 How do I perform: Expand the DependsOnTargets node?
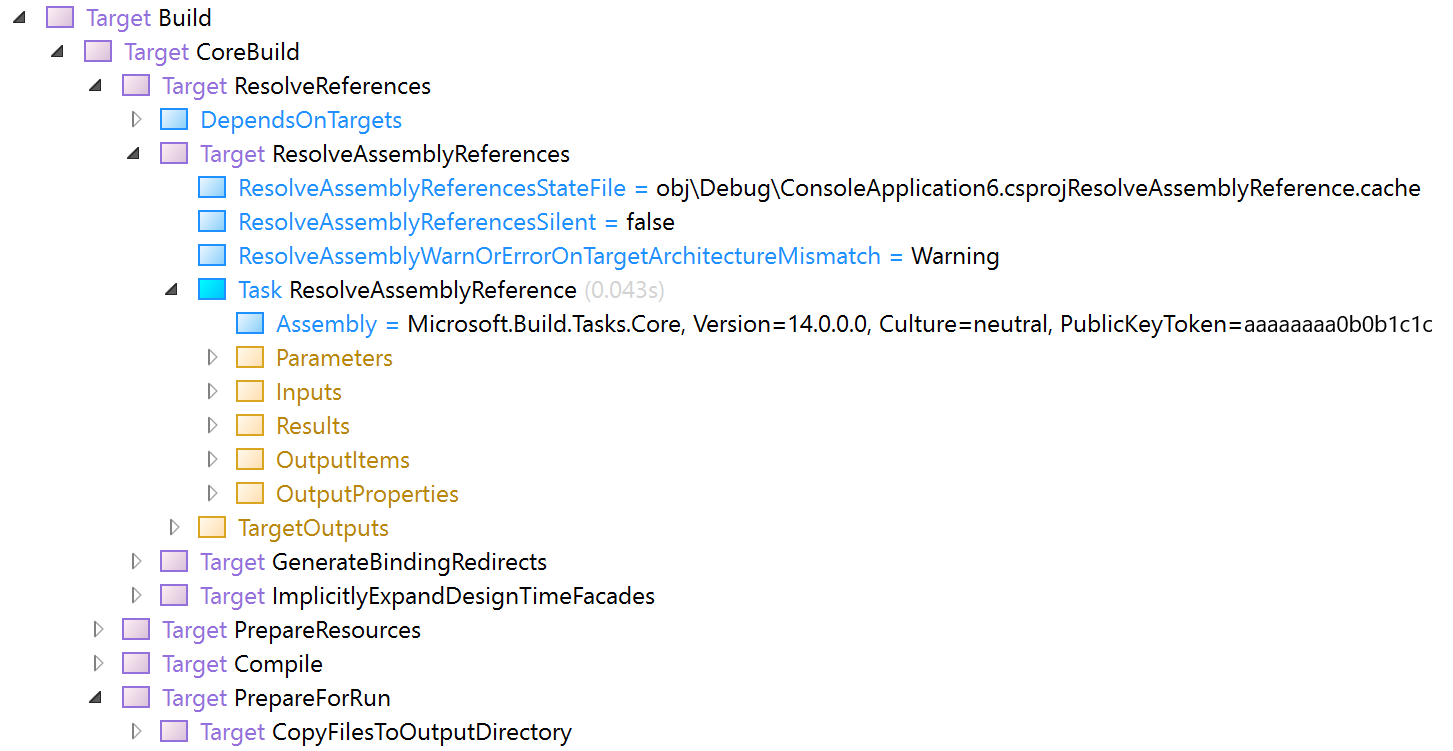click(x=136, y=119)
